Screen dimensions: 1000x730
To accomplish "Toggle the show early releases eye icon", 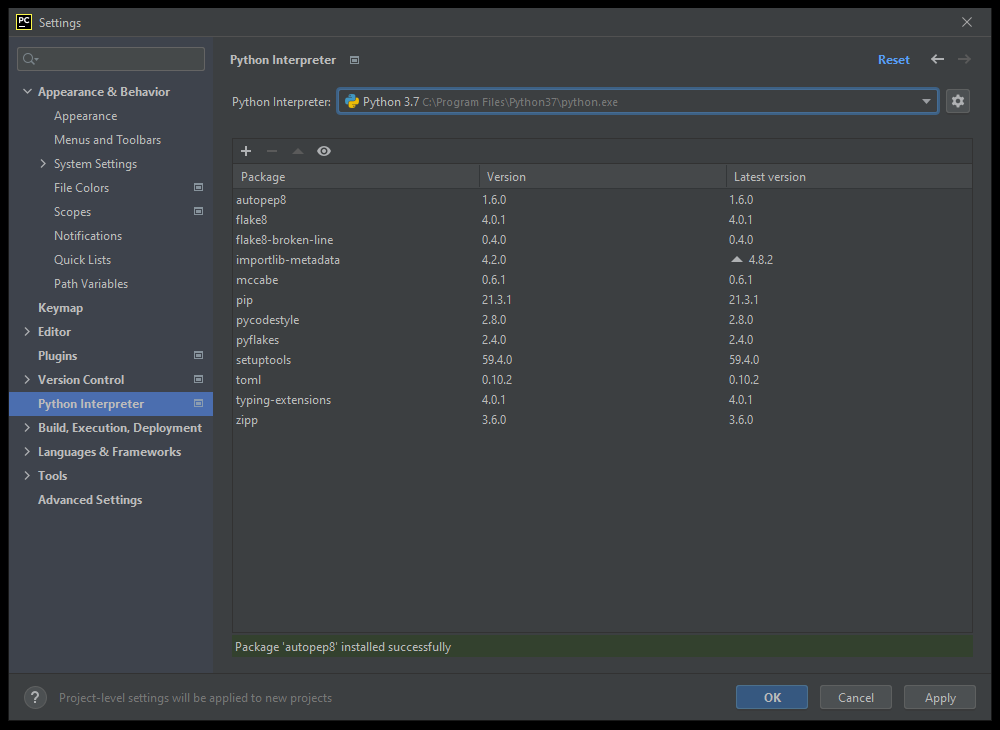I will (324, 151).
